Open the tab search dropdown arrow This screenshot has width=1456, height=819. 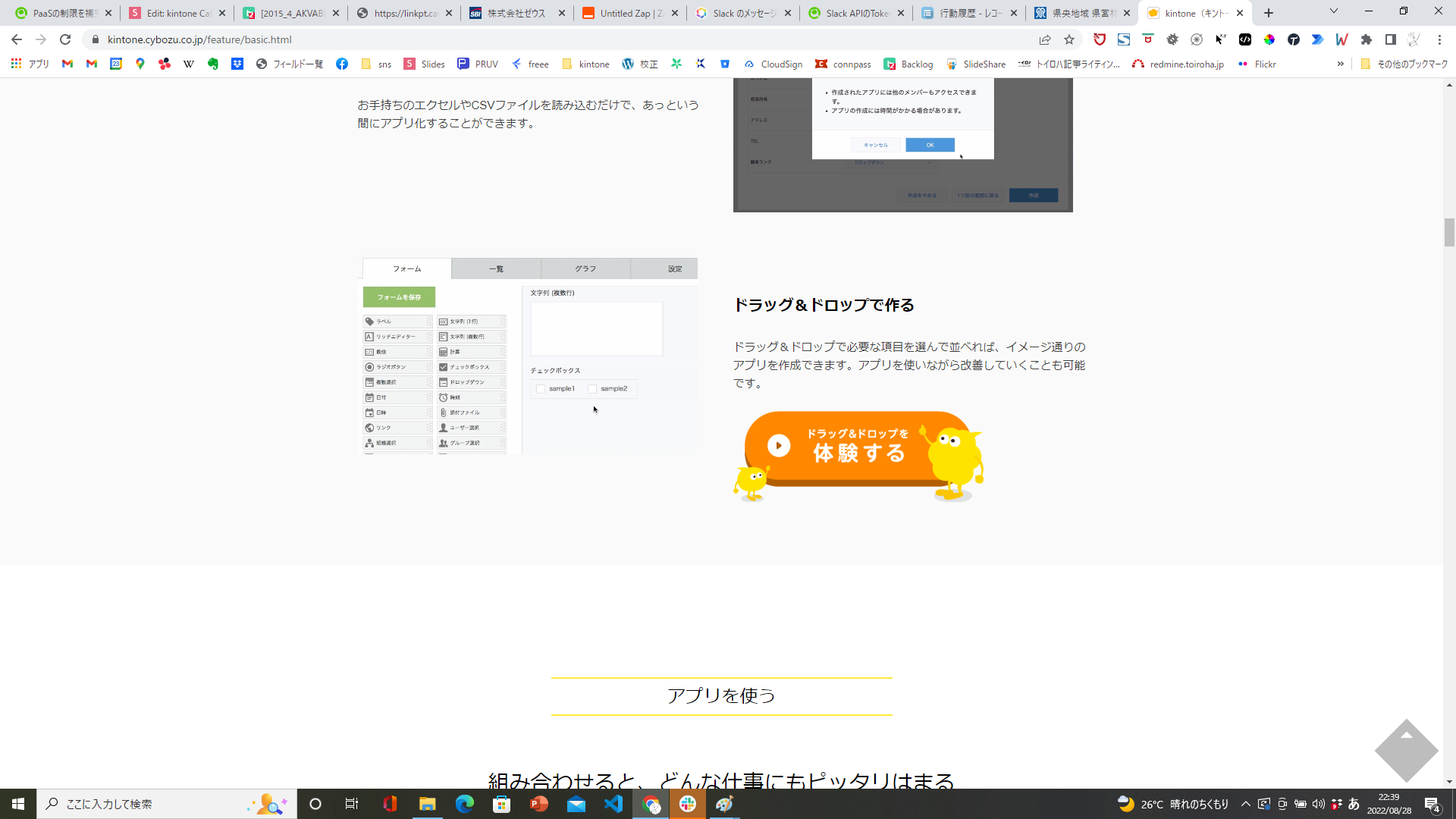[x=1333, y=11]
